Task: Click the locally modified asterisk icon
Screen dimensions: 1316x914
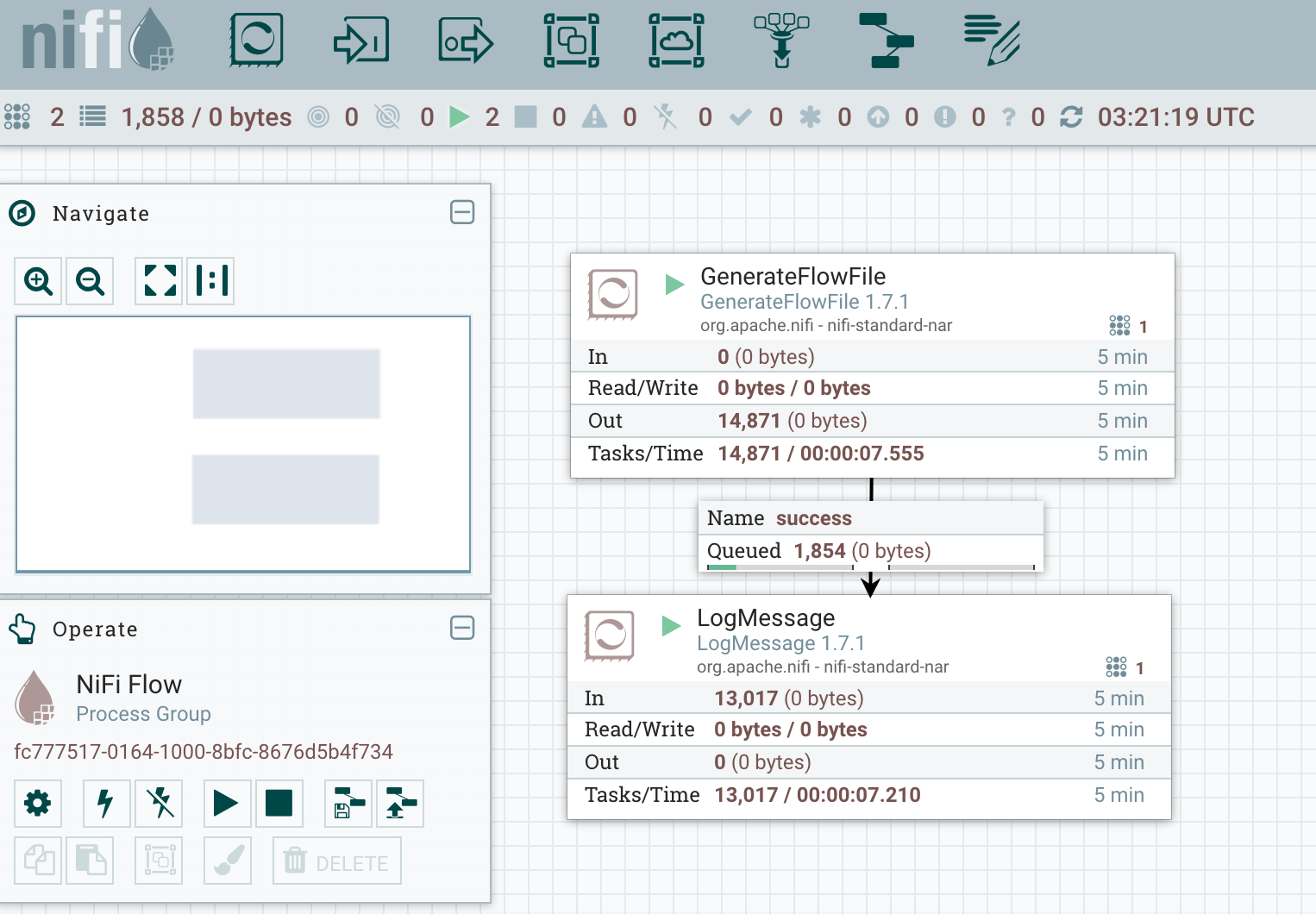Action: (810, 116)
